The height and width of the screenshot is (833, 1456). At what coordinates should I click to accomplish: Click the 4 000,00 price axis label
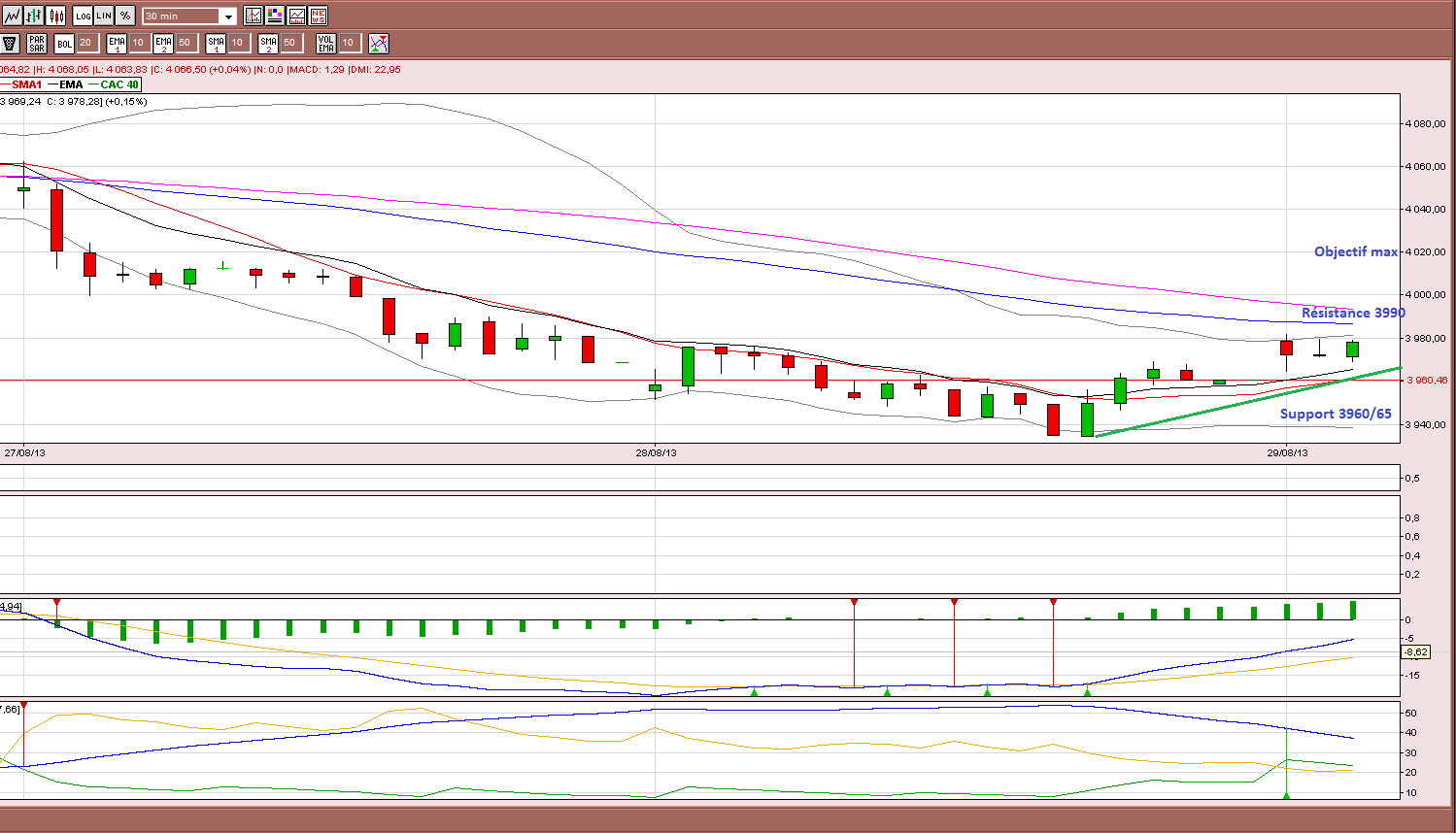pos(1426,295)
